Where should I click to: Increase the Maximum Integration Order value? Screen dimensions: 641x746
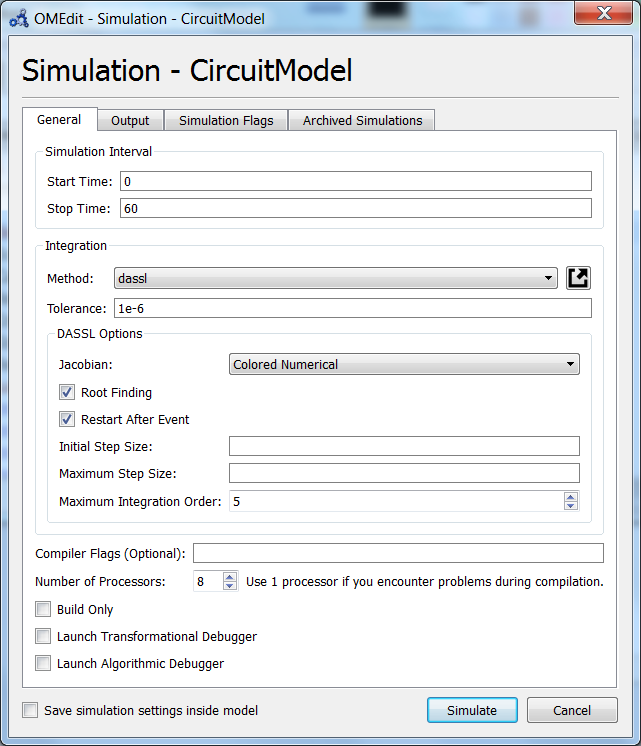point(570,496)
